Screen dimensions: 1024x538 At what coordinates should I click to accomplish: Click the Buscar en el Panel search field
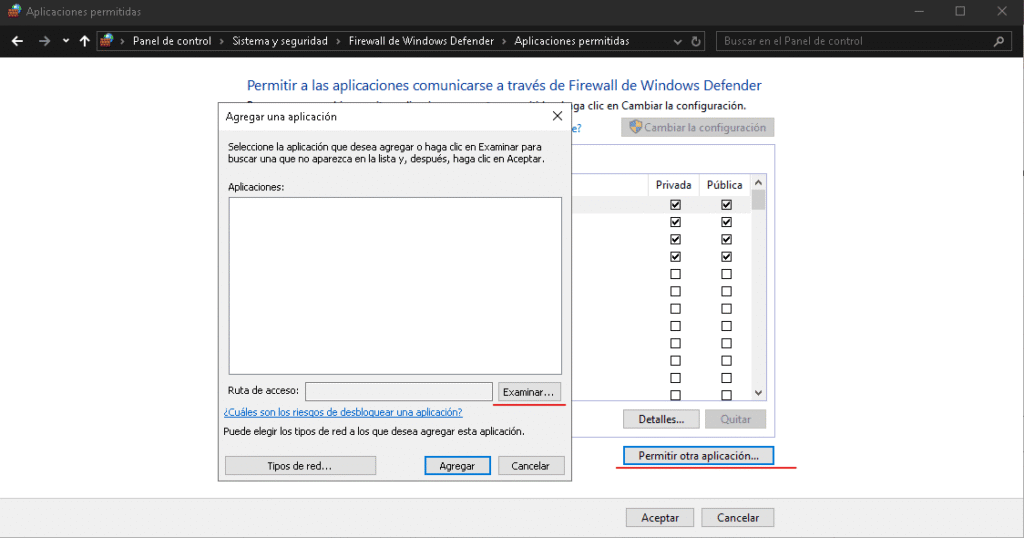(x=850, y=41)
